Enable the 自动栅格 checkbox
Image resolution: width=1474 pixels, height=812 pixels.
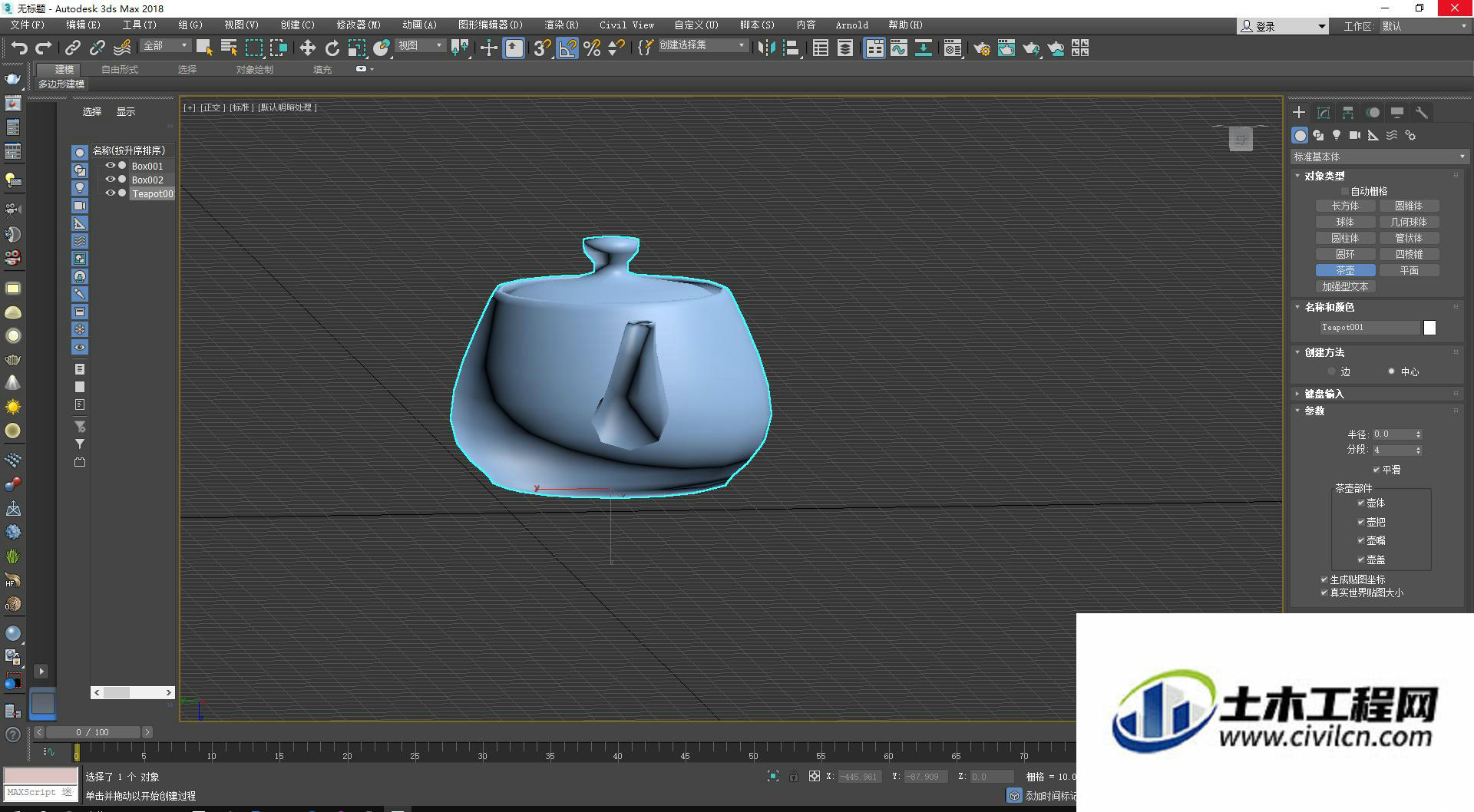(x=1344, y=191)
